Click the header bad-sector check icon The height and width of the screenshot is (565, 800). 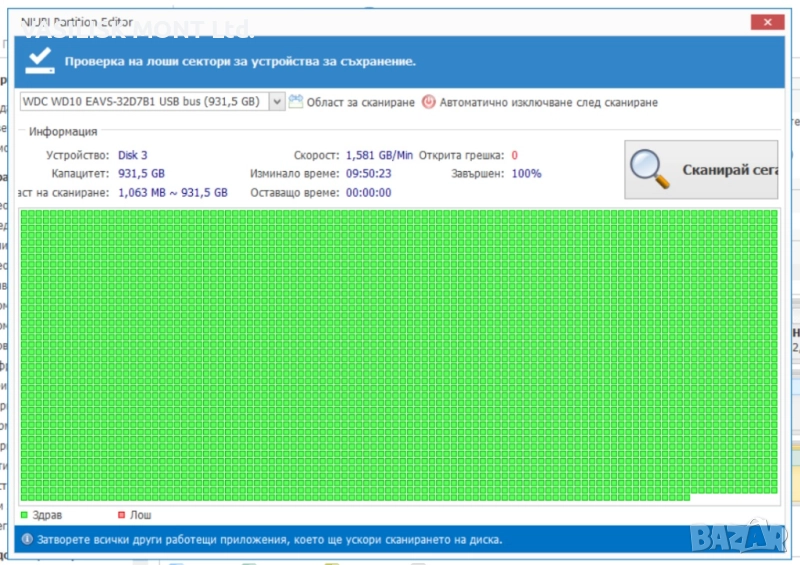pos(41,59)
